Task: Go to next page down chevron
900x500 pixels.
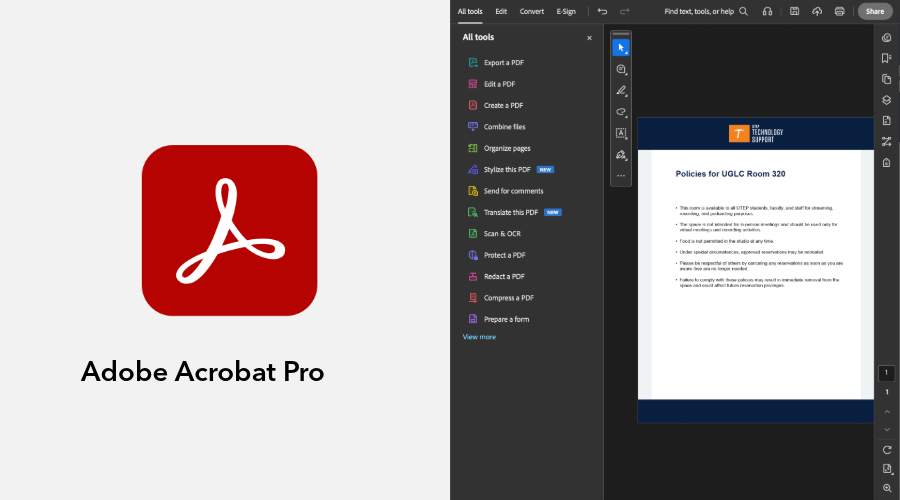Action: pos(887,429)
